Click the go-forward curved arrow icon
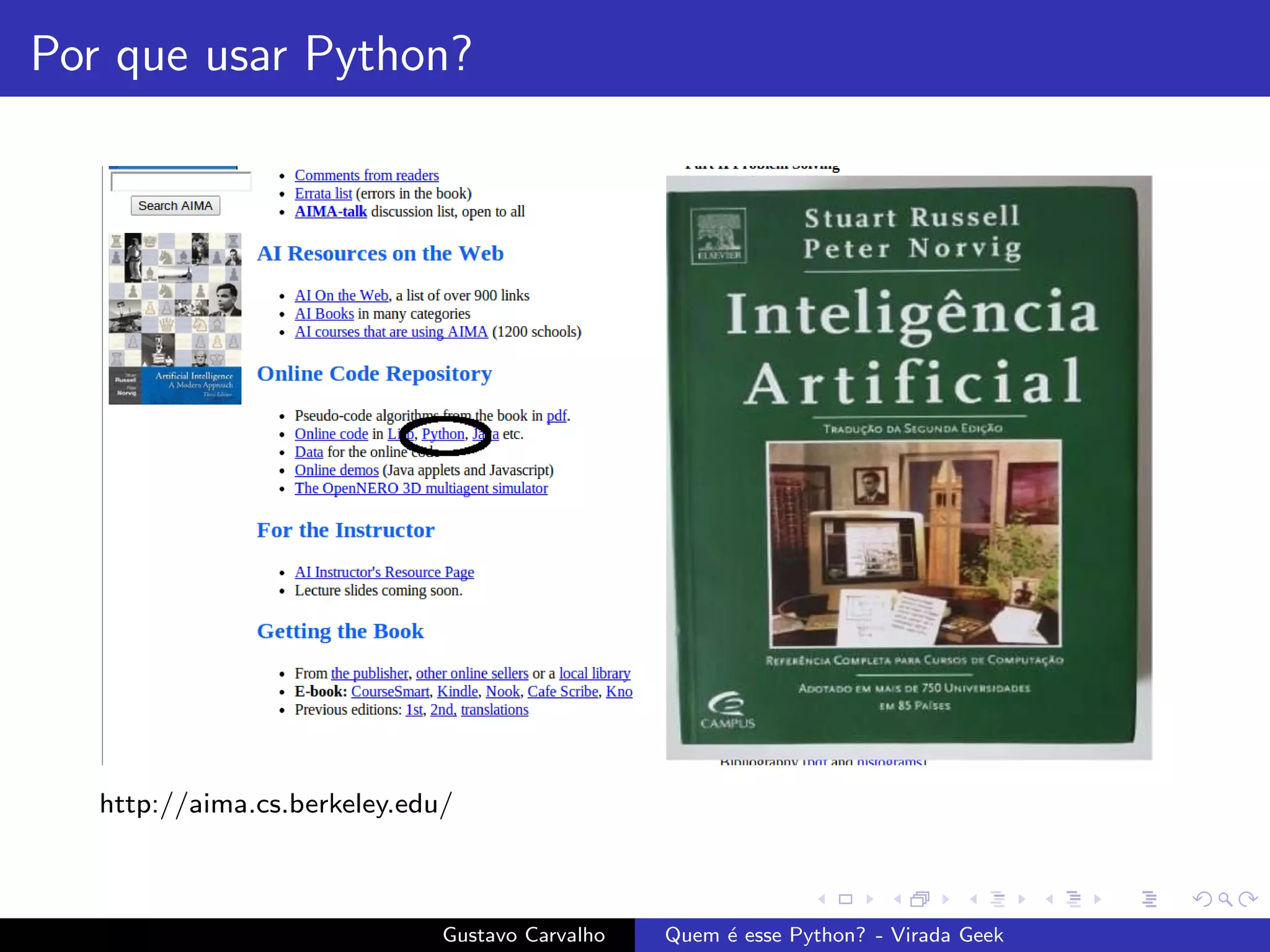Viewport: 1270px width, 952px height. click(1248, 899)
